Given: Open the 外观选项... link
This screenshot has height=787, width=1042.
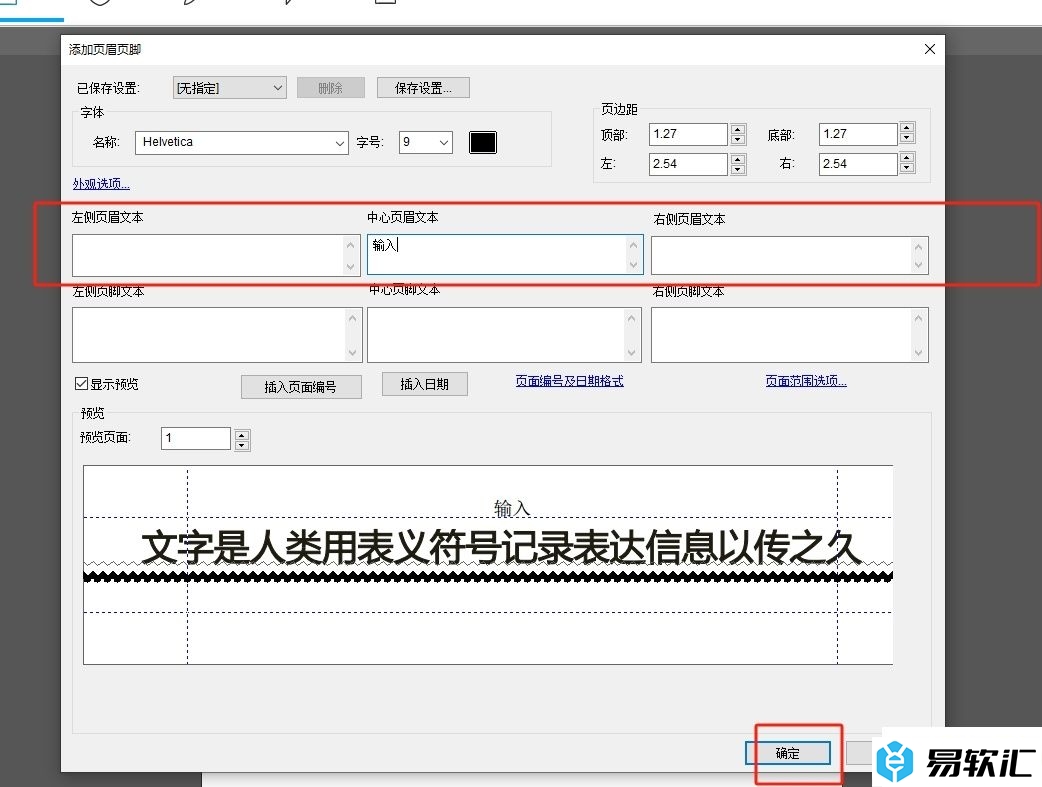Looking at the screenshot, I should 101,183.
